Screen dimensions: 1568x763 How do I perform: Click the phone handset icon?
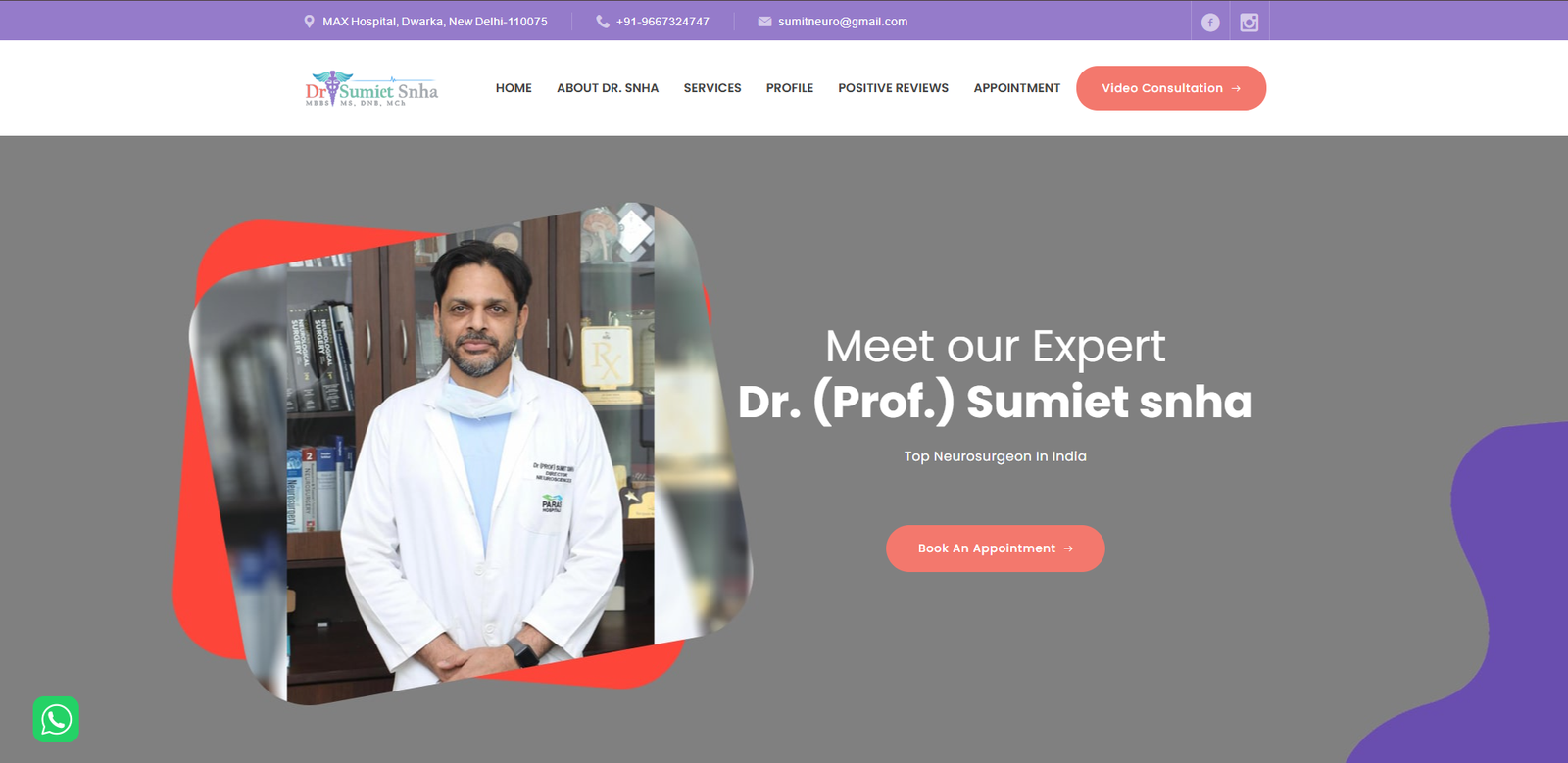602,22
